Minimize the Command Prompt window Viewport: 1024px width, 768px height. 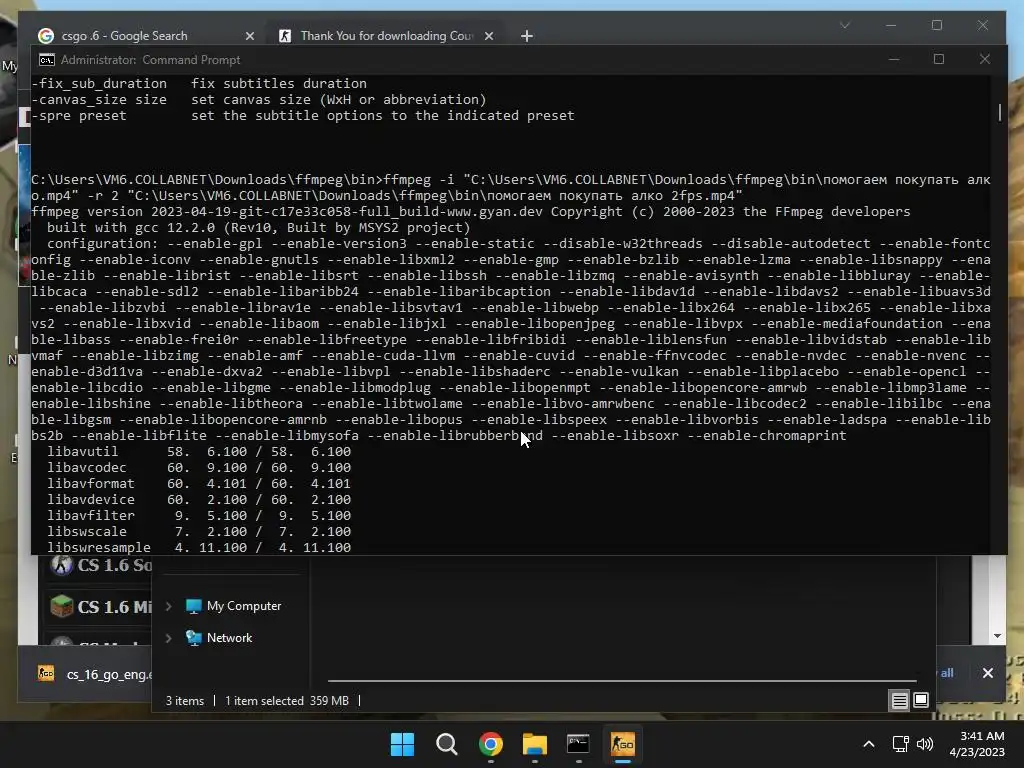[x=894, y=59]
